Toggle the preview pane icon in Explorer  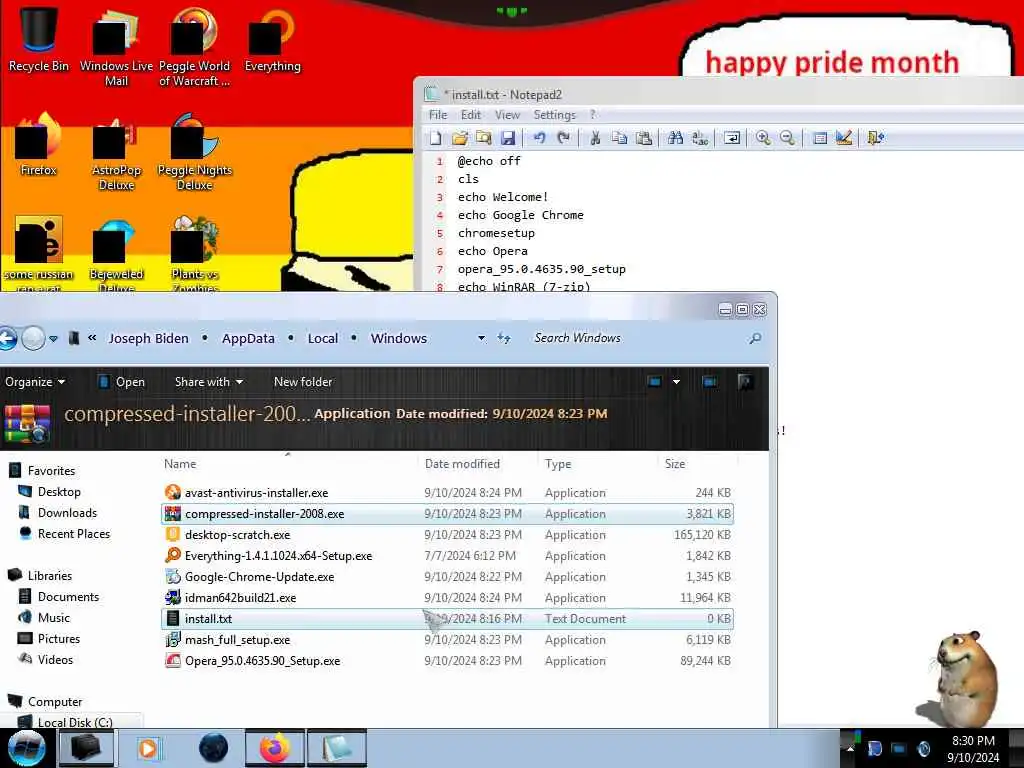[709, 382]
